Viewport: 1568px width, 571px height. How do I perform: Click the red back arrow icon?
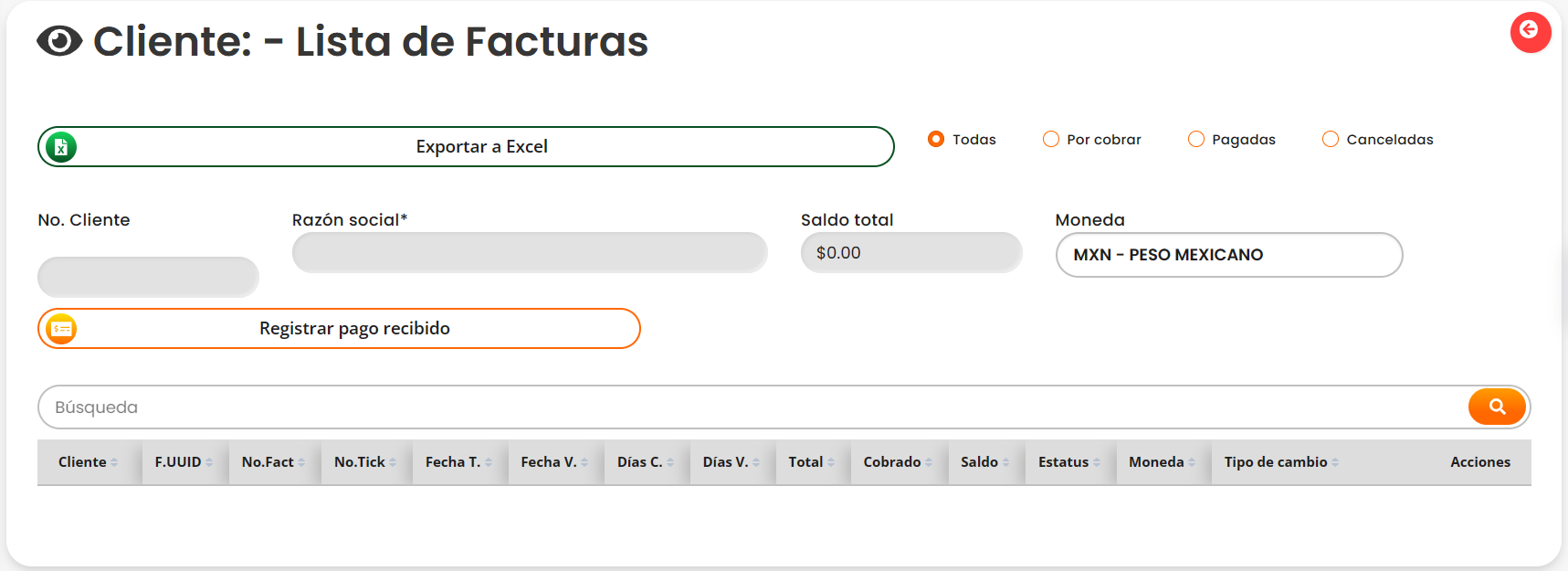[x=1530, y=32]
